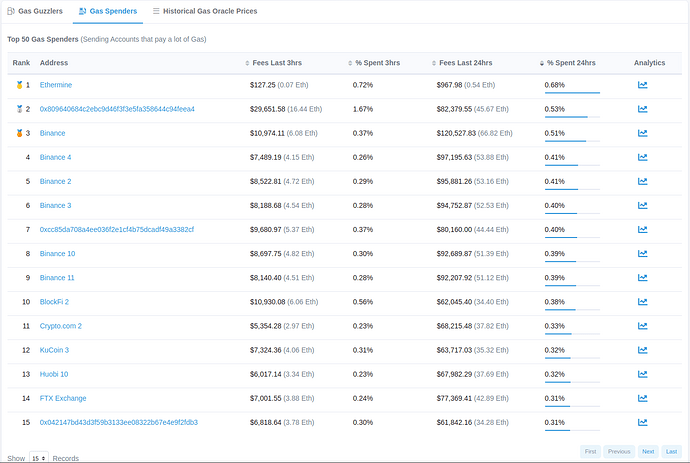This screenshot has height=463, width=690.
Task: Open analytics chart icon for Binance 11
Action: 642,278
